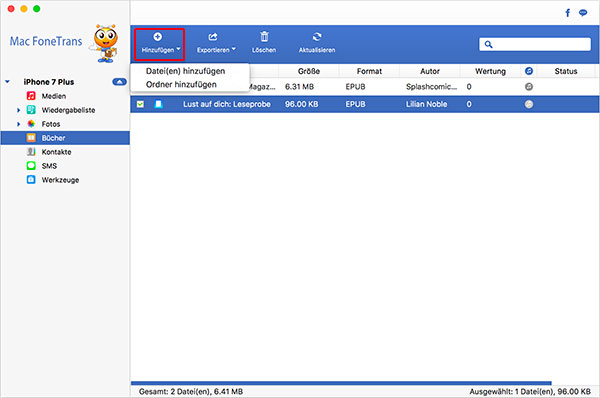Click the Werkzeuge toolbox icon
The height and width of the screenshot is (398, 600).
coord(31,179)
